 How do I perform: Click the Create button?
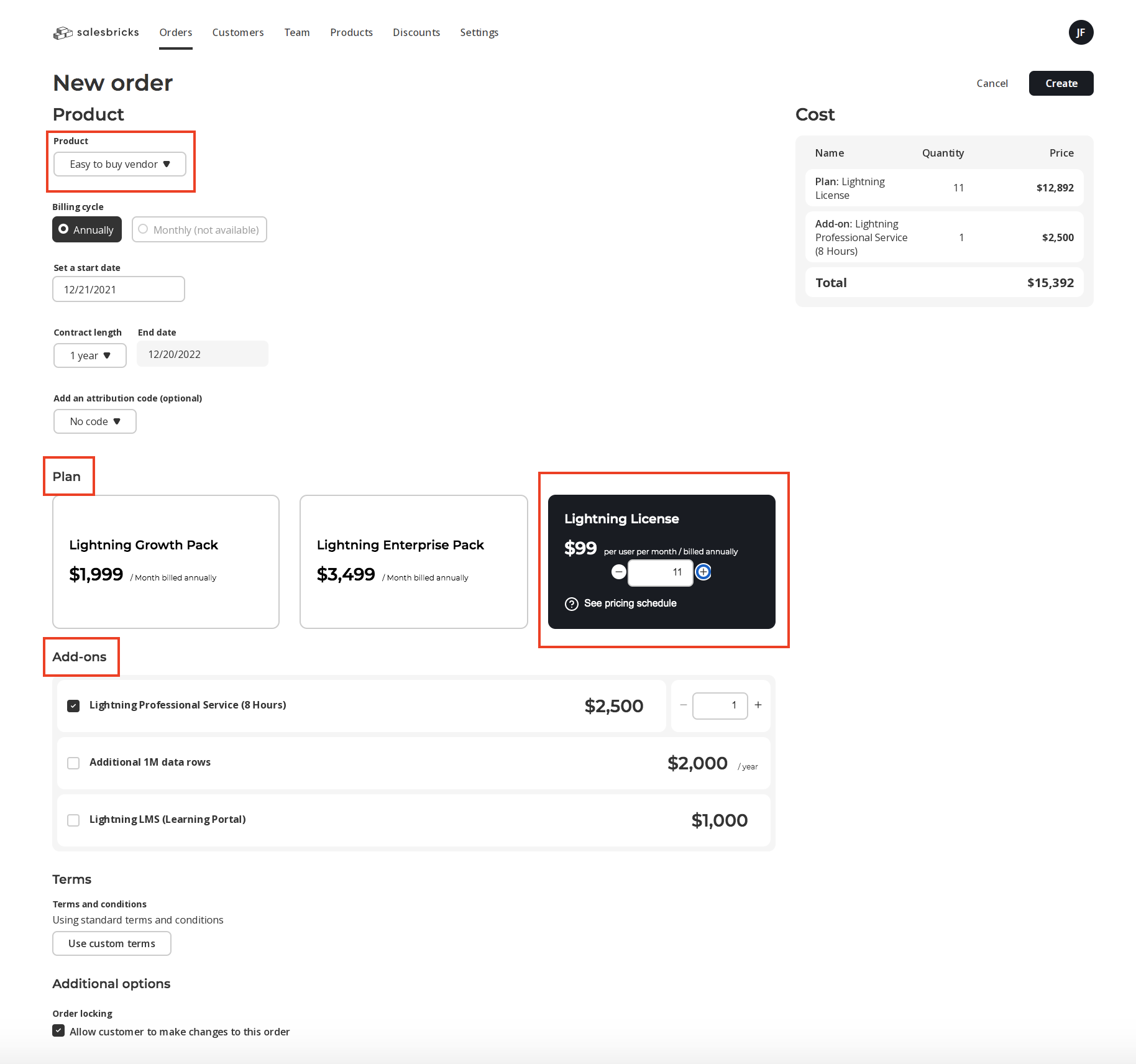pos(1061,83)
